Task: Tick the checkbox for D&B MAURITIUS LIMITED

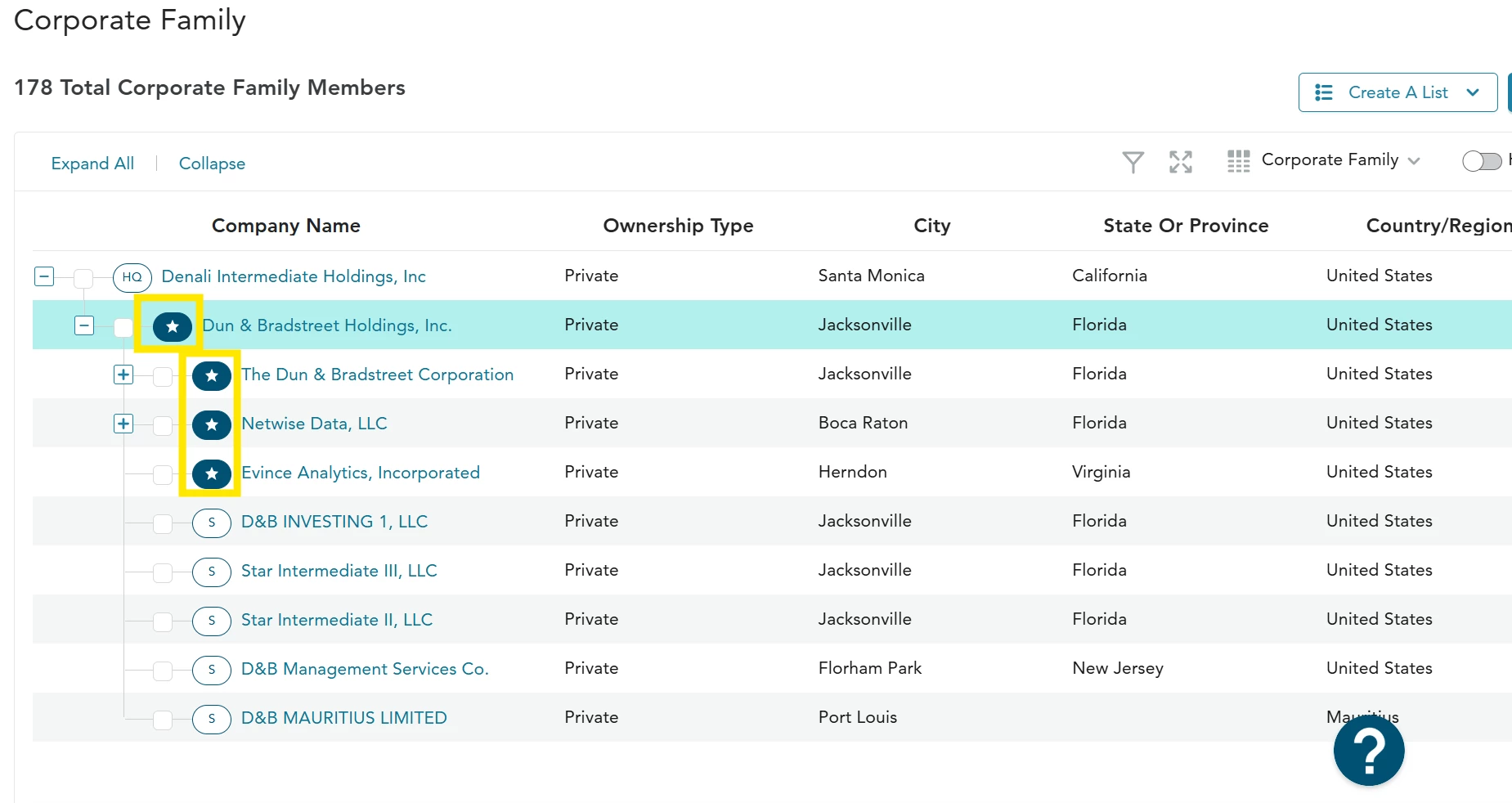Action: 163,720
